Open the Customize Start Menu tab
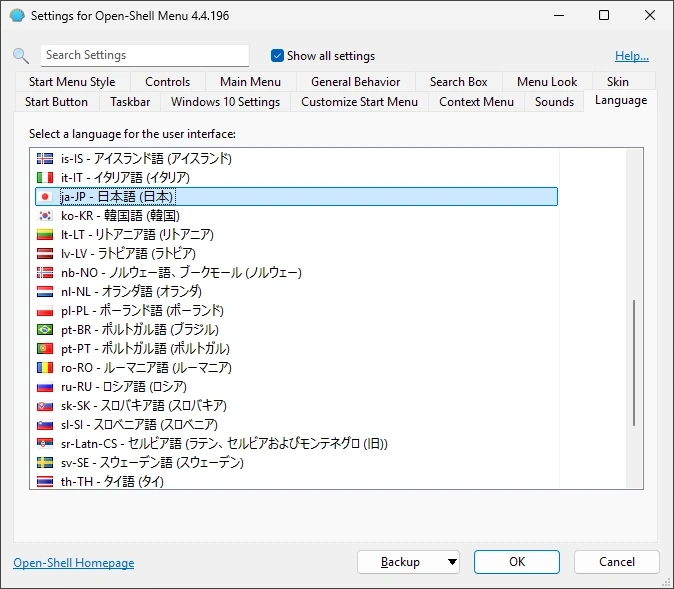This screenshot has width=674, height=589. [359, 102]
